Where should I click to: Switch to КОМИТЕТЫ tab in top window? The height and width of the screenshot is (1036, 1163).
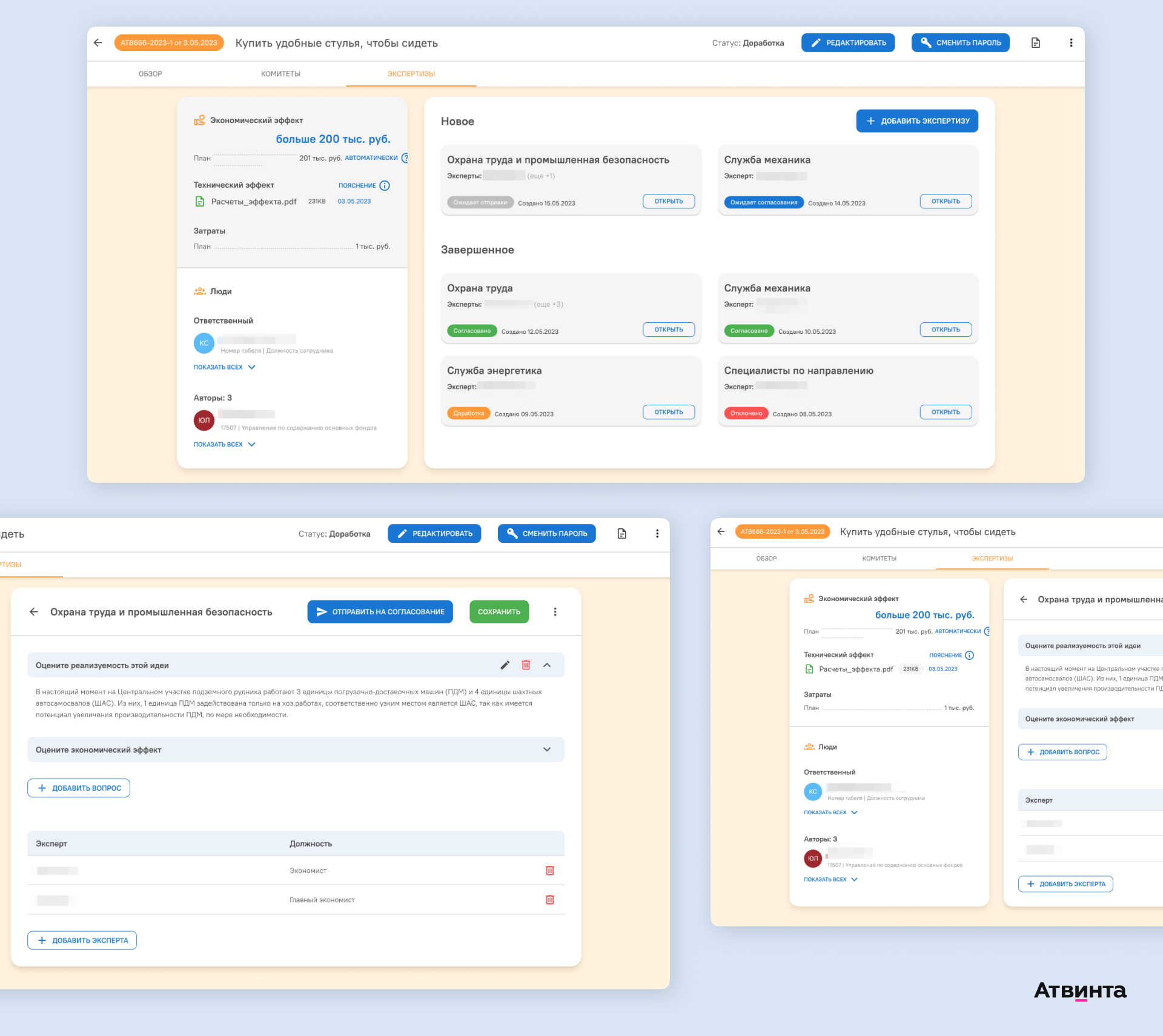[280, 74]
